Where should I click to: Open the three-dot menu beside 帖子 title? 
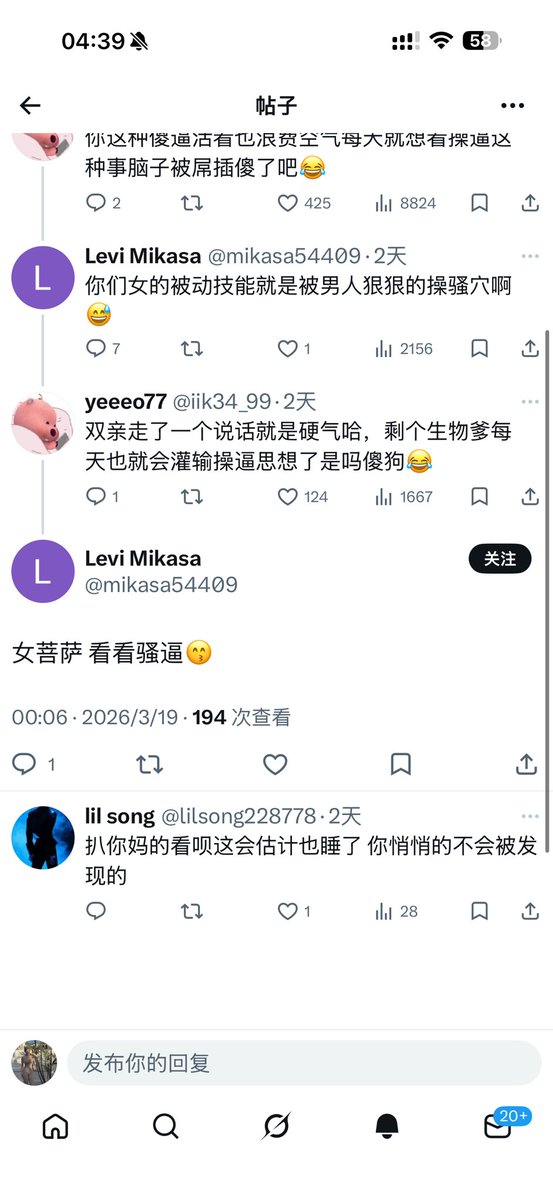click(x=512, y=106)
